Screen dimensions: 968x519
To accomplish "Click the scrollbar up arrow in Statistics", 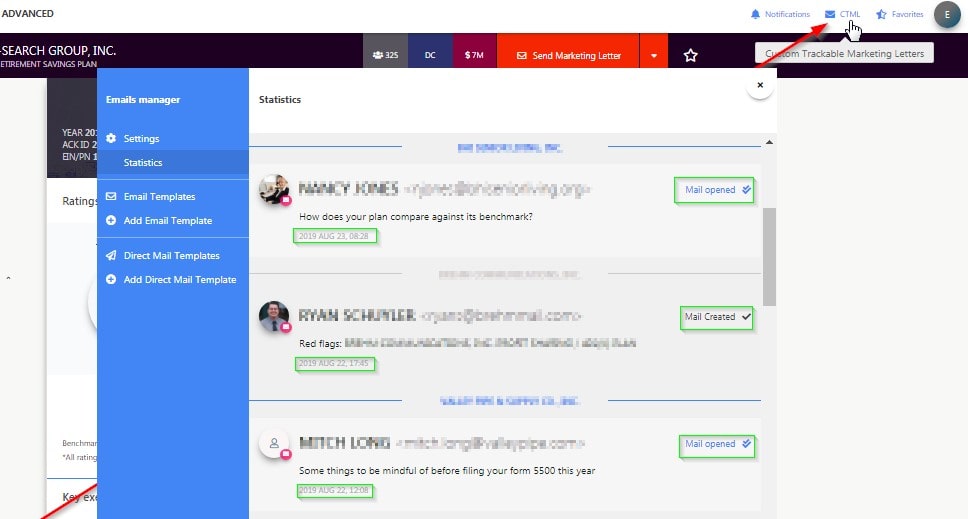I will click(769, 142).
